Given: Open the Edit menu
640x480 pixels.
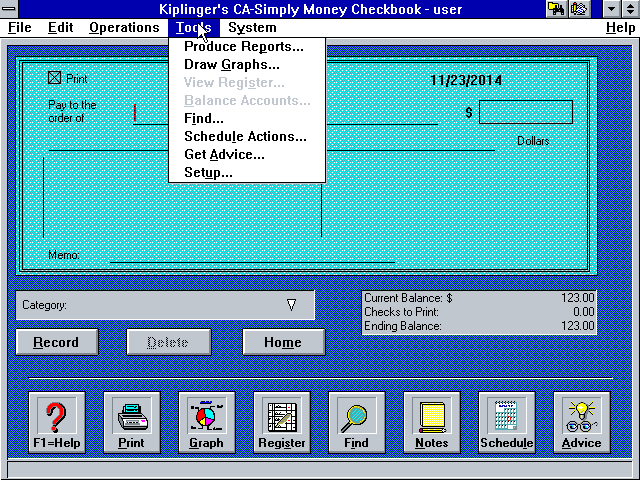Looking at the screenshot, I should tap(60, 27).
